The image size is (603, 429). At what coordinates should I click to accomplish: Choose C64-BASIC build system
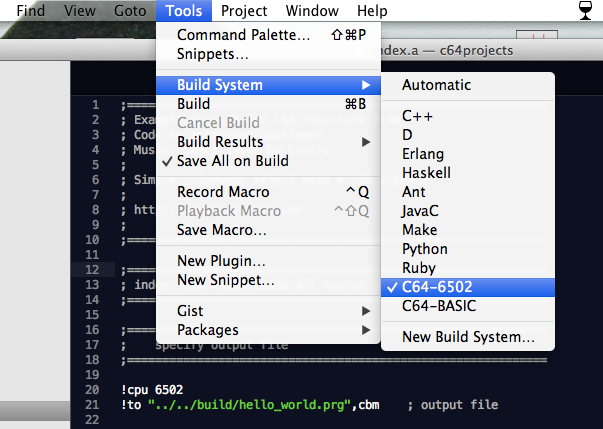coord(468,306)
